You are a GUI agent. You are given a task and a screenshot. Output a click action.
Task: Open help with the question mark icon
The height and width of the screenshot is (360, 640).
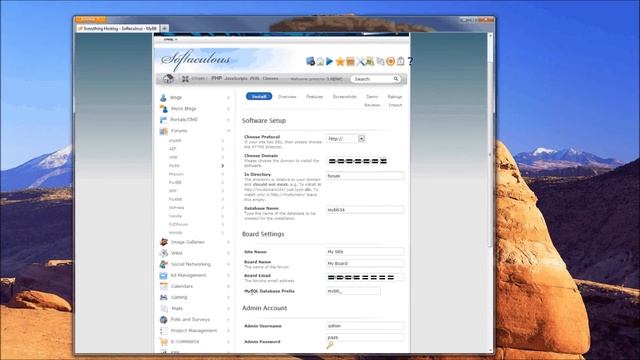coord(410,61)
